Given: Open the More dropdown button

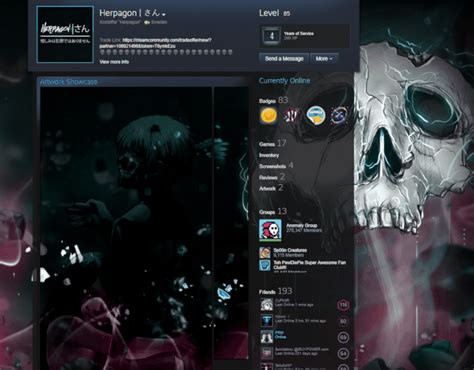Looking at the screenshot, I should (324, 59).
